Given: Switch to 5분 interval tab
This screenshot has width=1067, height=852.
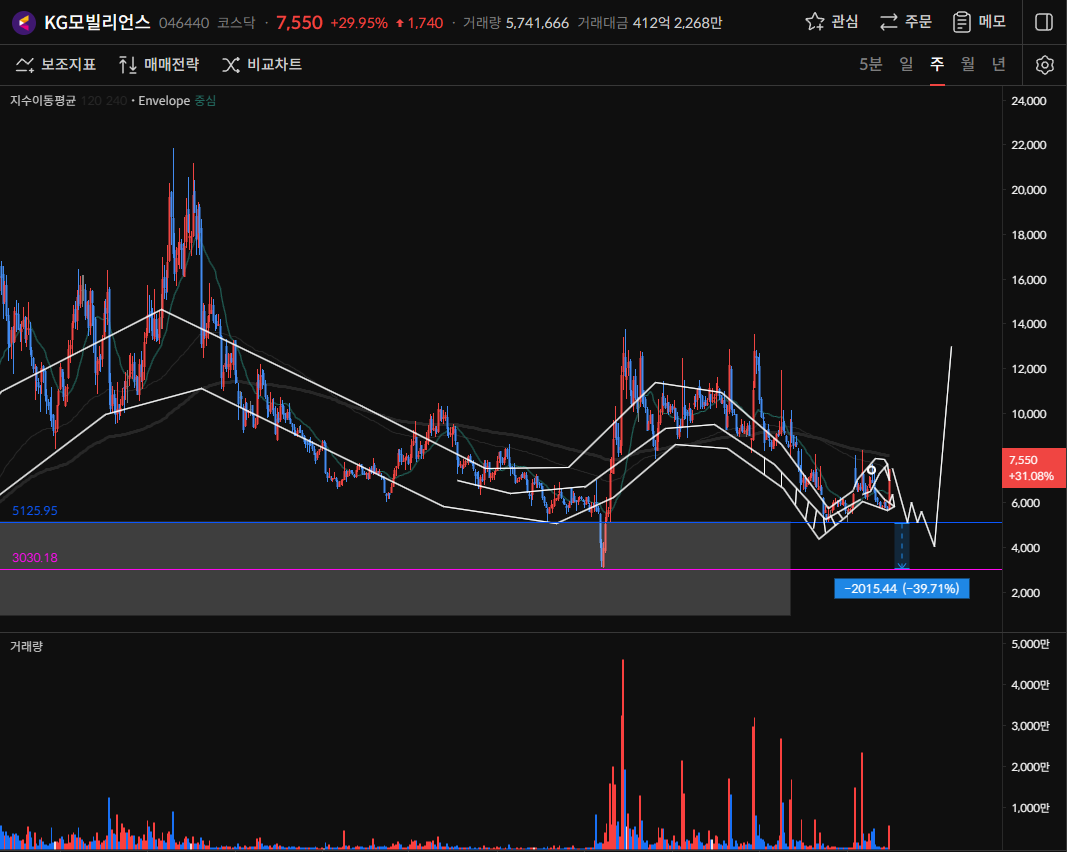Looking at the screenshot, I should (x=870, y=64).
